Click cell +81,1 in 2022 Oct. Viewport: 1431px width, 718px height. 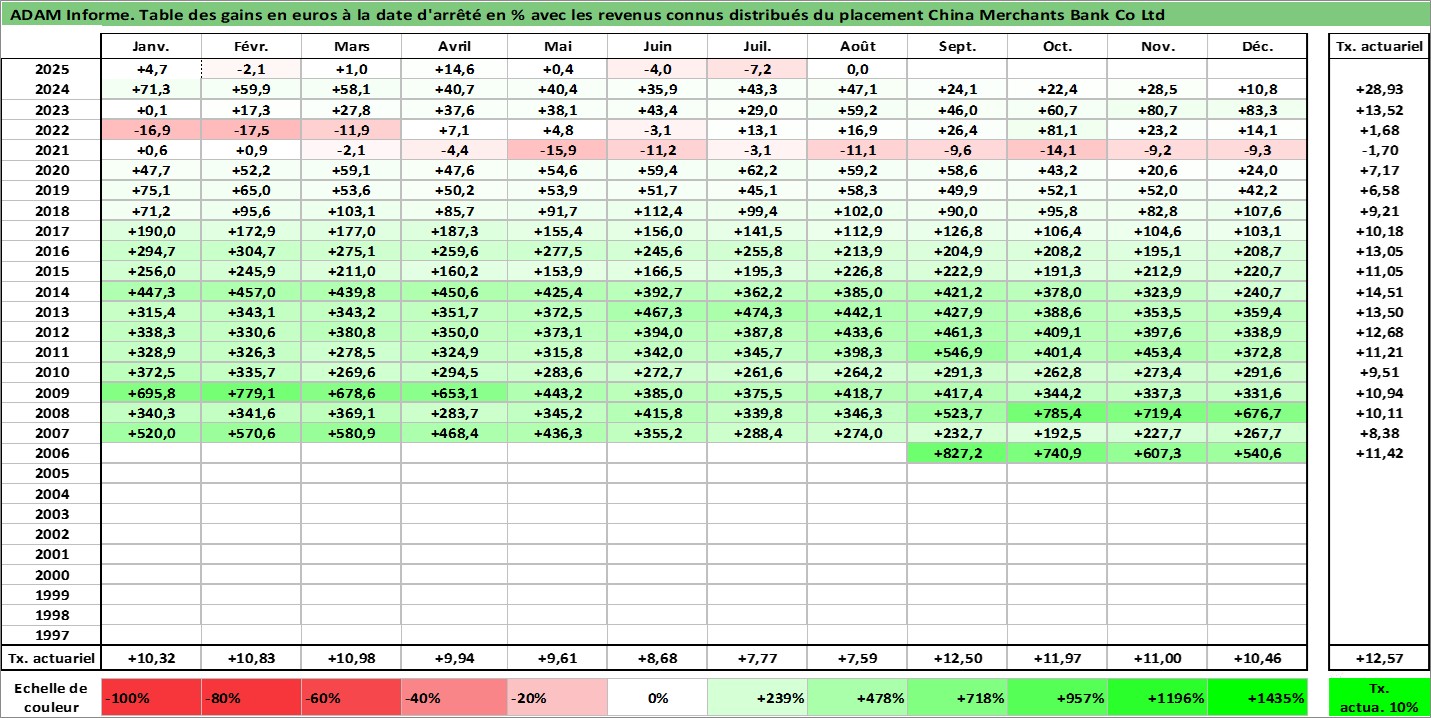coord(1058,130)
